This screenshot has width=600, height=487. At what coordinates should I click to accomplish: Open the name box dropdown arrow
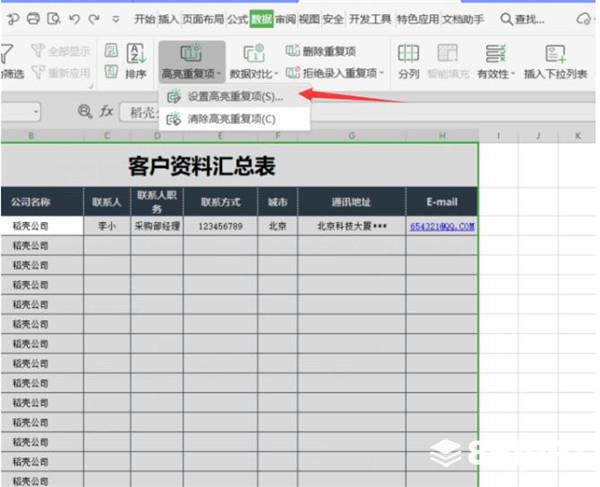tap(36, 112)
